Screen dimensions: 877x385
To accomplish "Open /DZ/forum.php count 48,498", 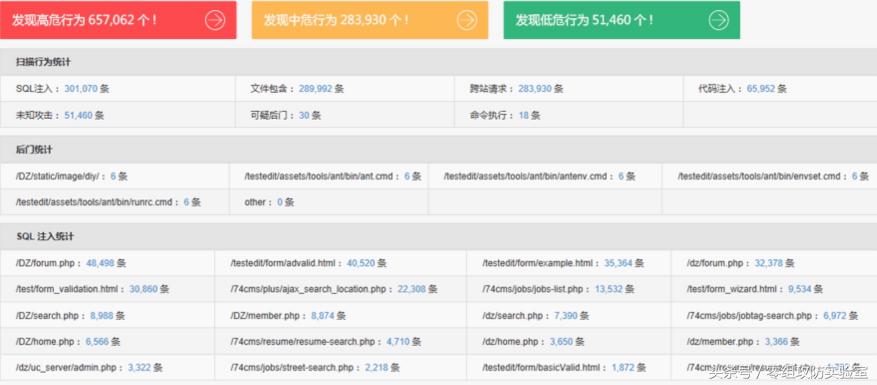I will point(100,262).
